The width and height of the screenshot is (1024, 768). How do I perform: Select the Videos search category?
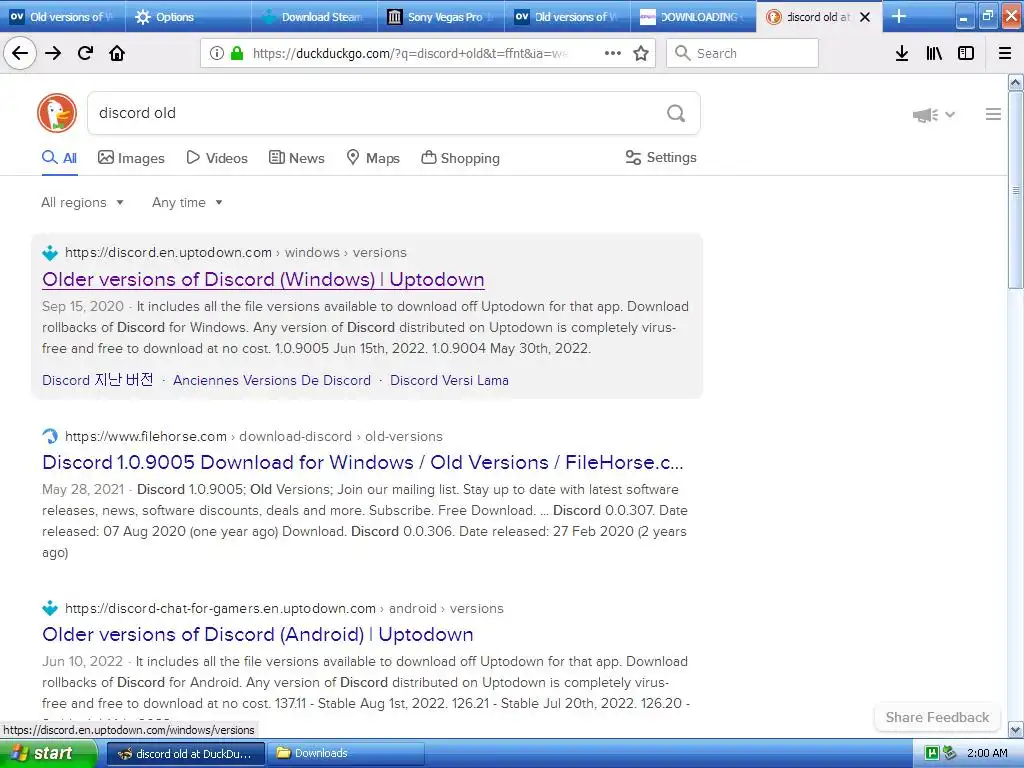[x=217, y=158]
